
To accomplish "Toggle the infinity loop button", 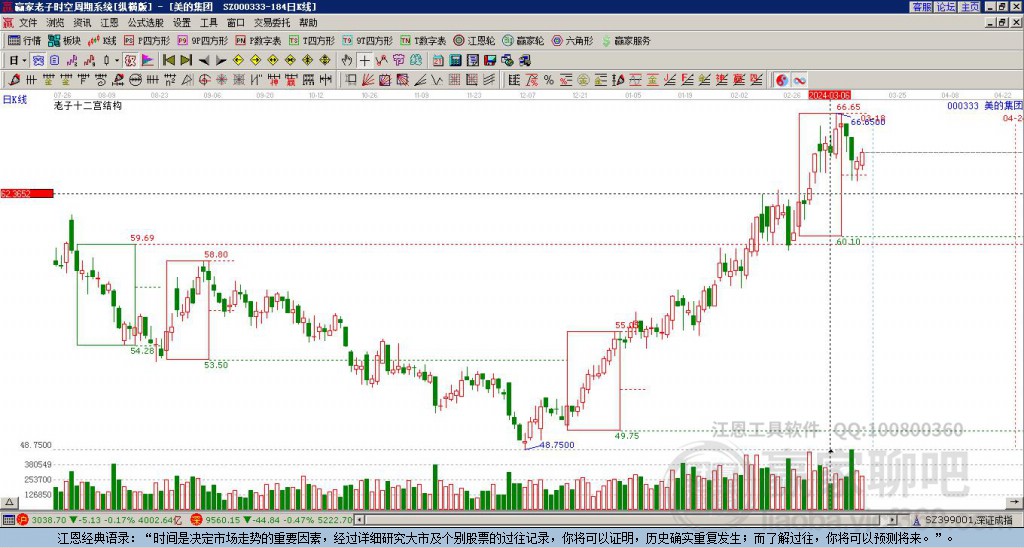I will [x=799, y=80].
